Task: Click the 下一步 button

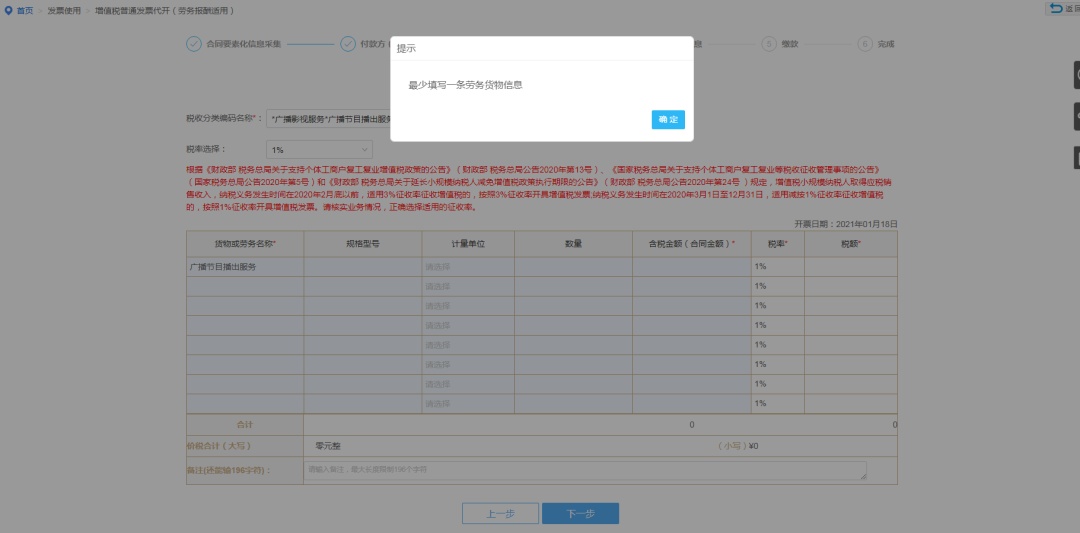Action: [x=580, y=513]
